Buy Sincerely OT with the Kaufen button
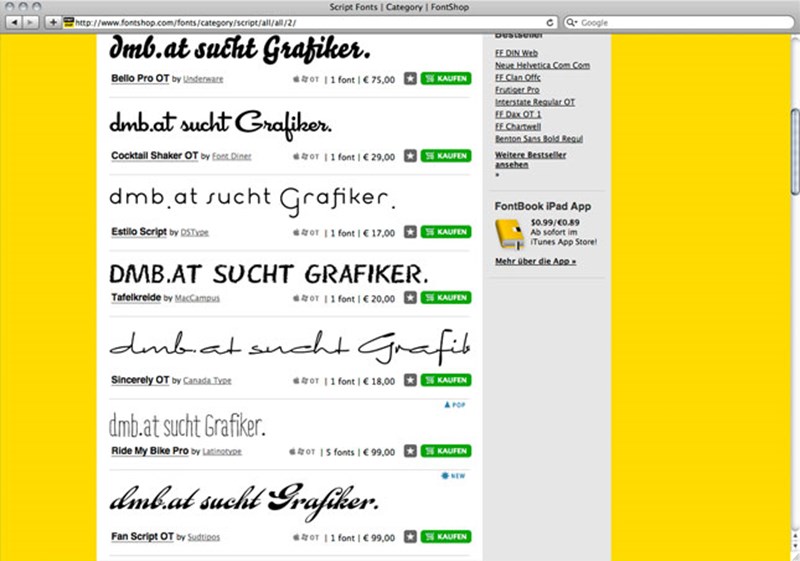The image size is (800, 561). pos(446,380)
